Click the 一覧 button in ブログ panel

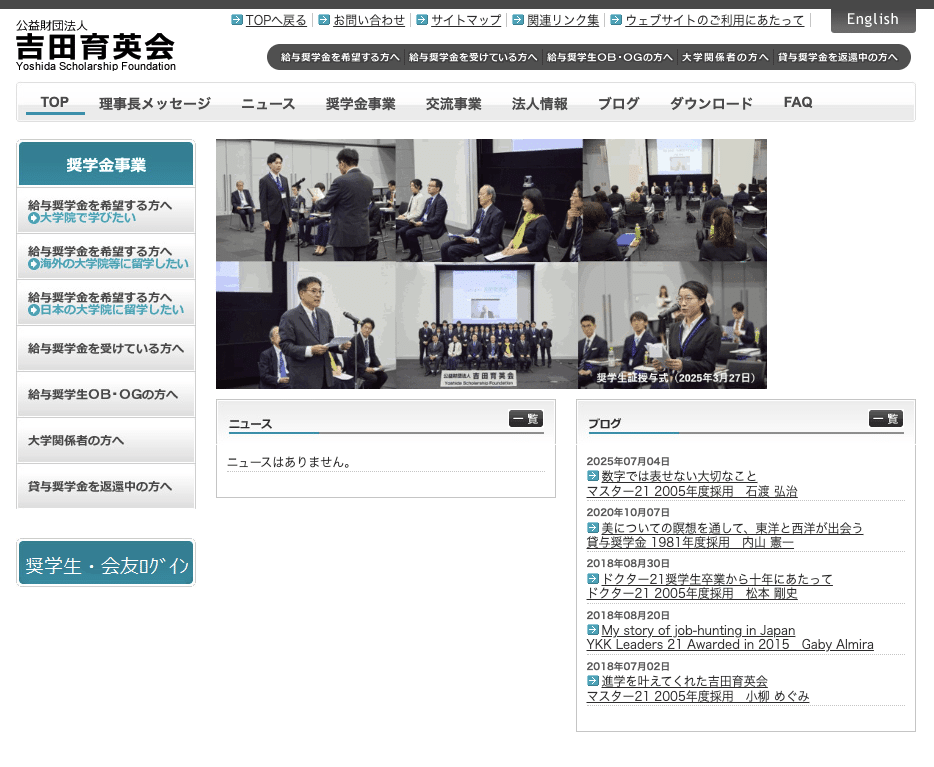(885, 419)
